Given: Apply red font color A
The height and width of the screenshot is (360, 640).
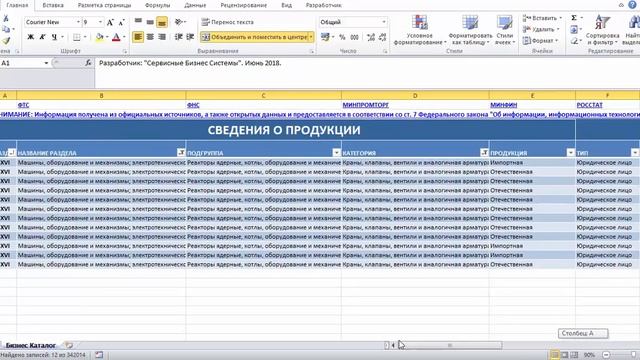Looking at the screenshot, I should [x=116, y=37].
